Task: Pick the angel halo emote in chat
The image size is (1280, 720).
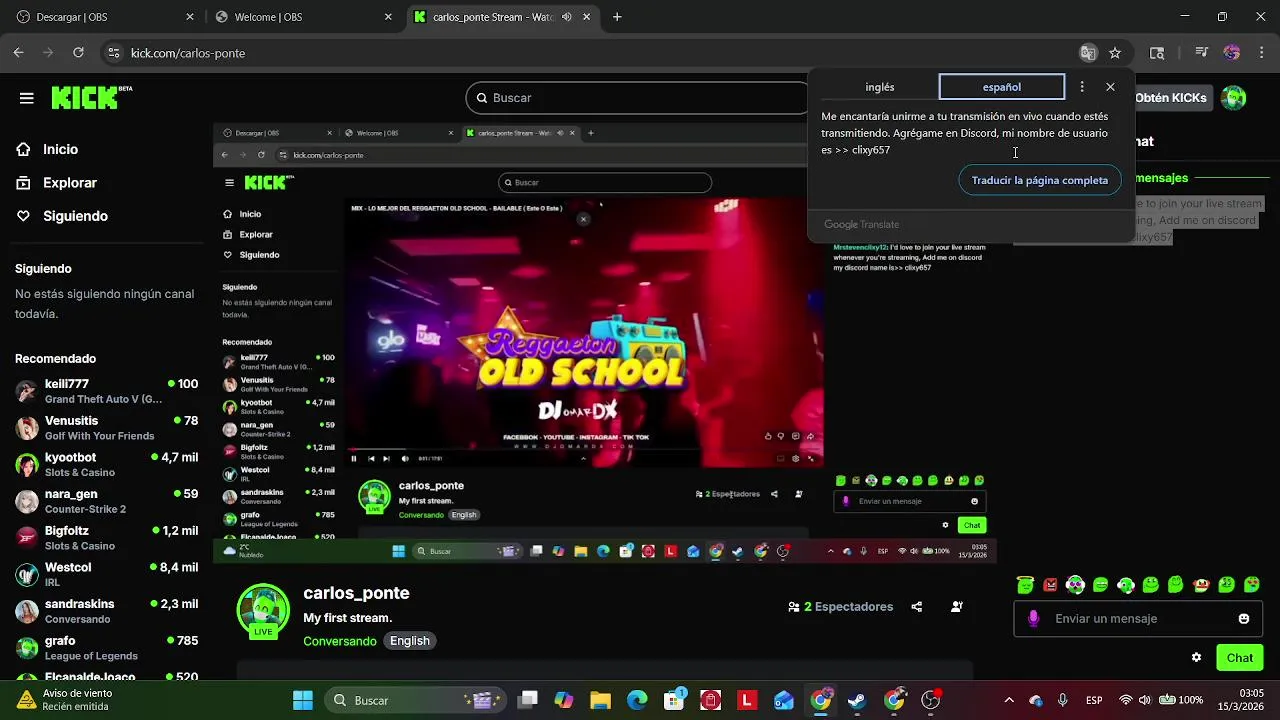Action: click(1025, 585)
